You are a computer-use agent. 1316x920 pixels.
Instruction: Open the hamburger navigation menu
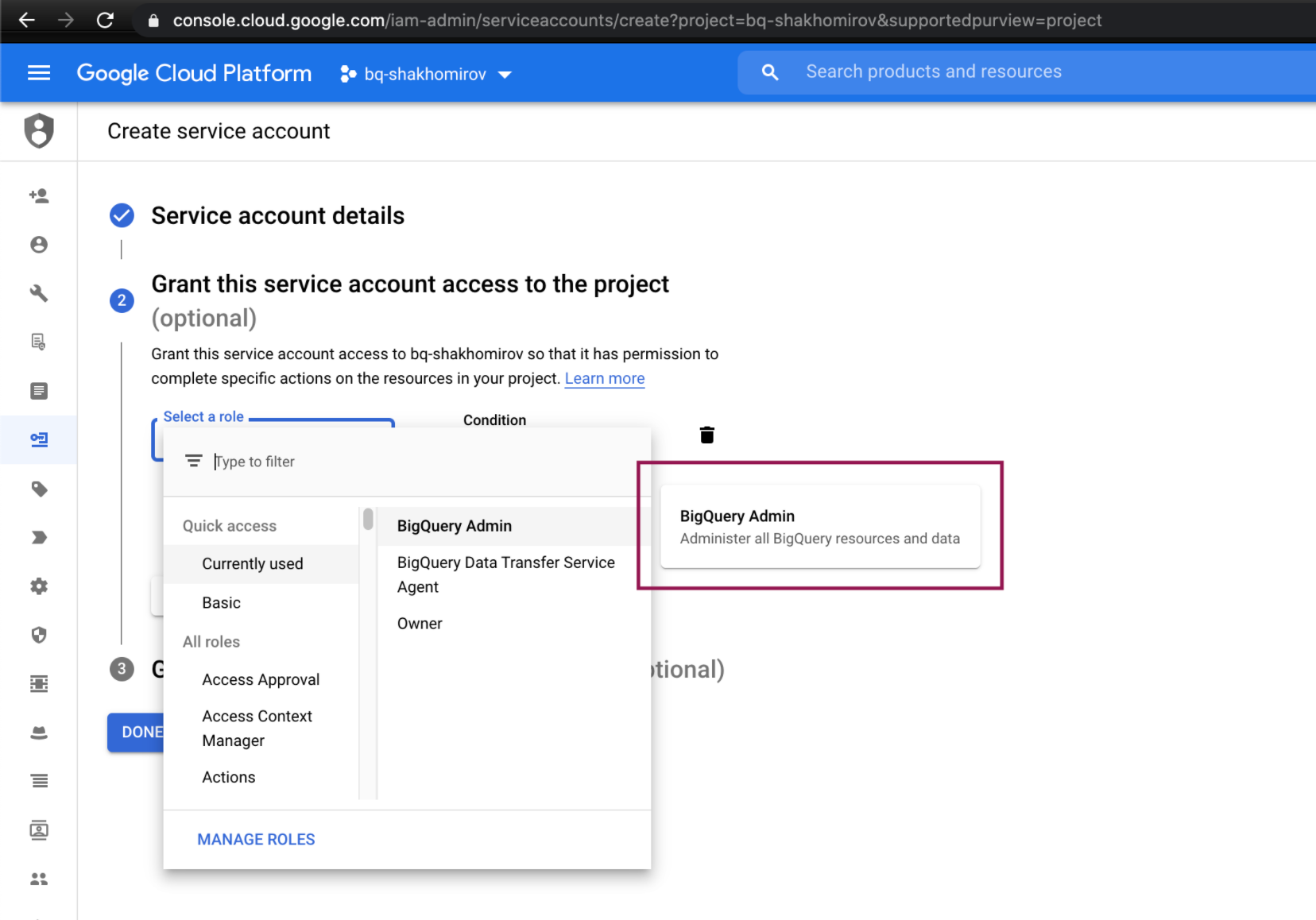click(39, 73)
